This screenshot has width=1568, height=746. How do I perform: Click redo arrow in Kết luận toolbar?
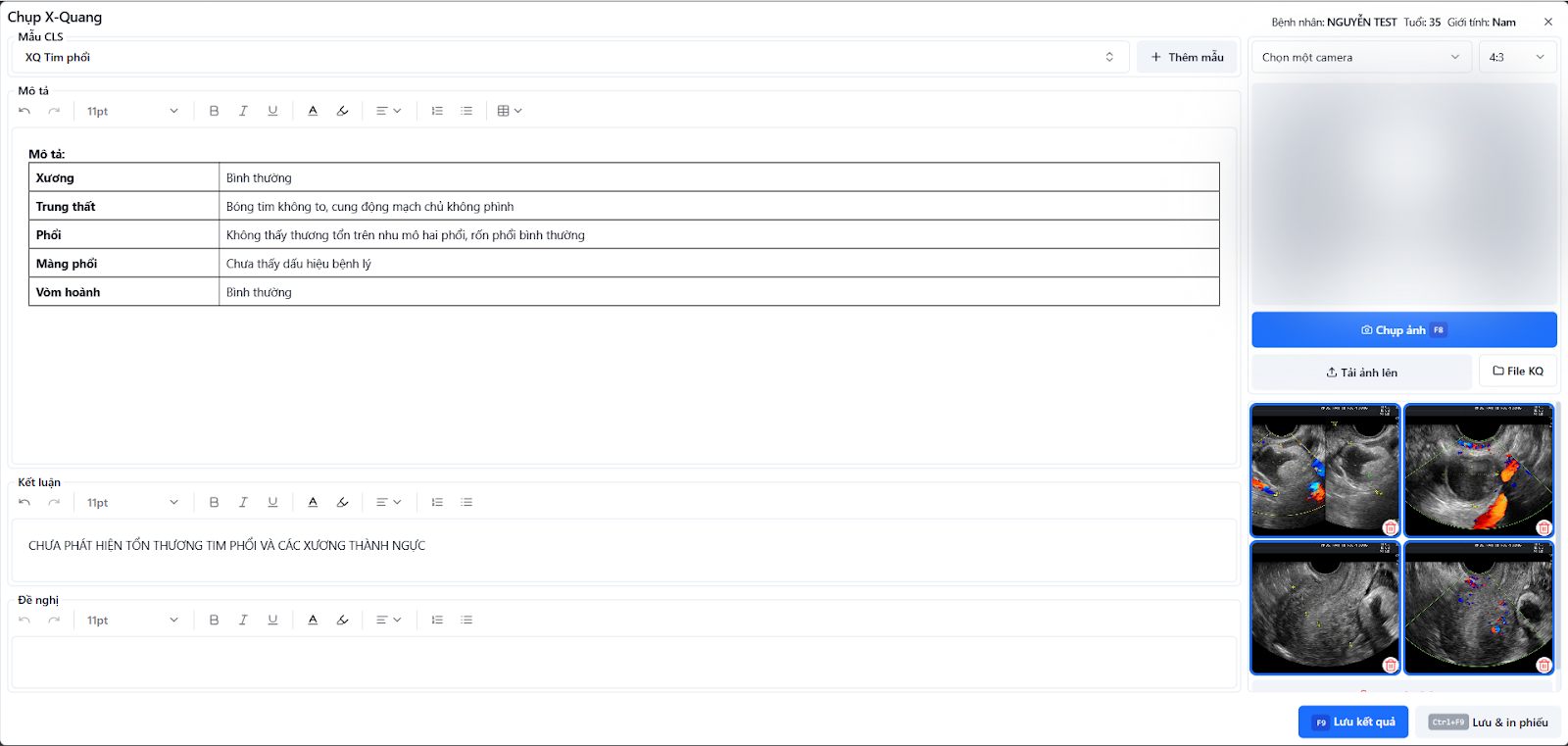pyautogui.click(x=54, y=502)
